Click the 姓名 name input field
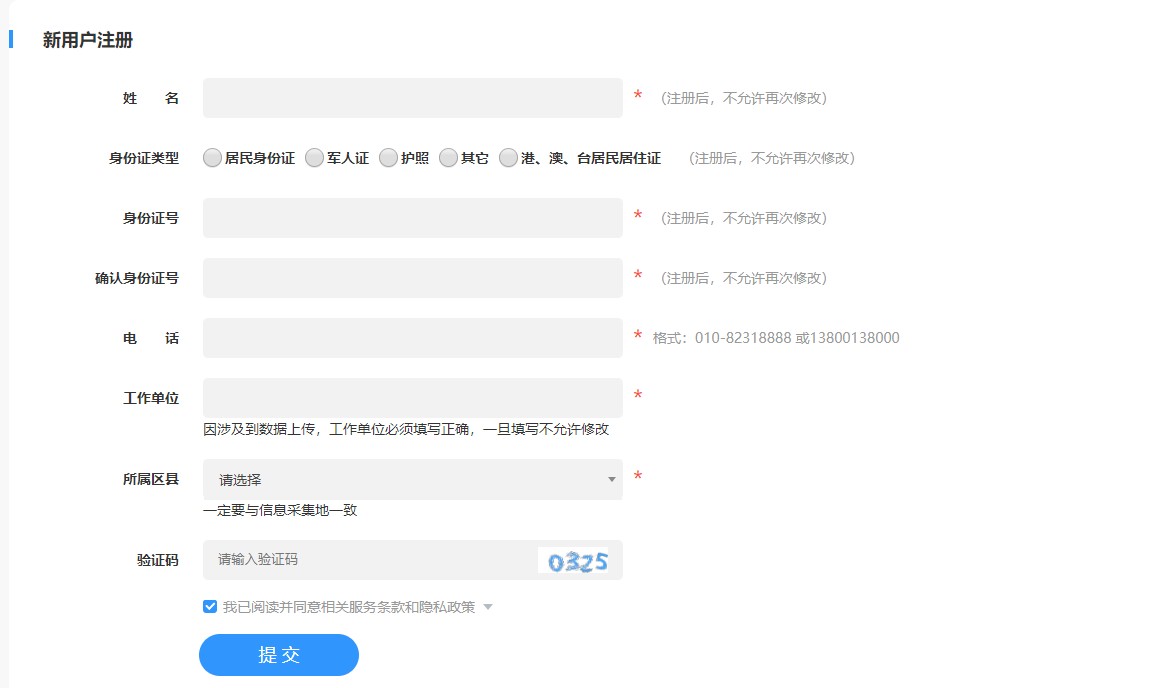 point(412,97)
